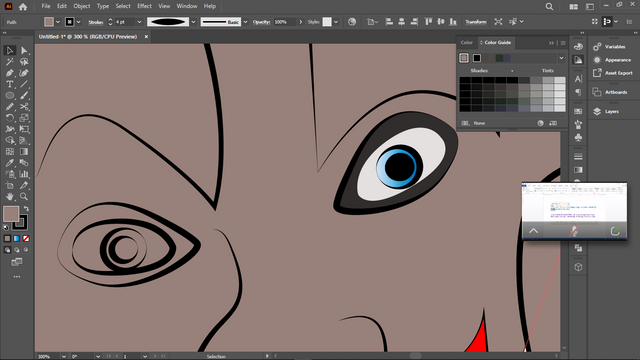Viewport: 640px width, 360px height.
Task: Select the Magic Wand tool
Action: pos(10,62)
